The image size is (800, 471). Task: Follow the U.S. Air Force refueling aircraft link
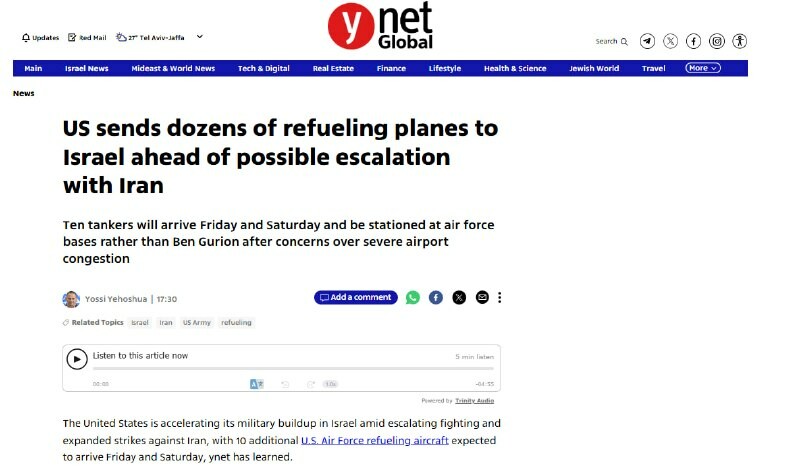[x=374, y=440]
